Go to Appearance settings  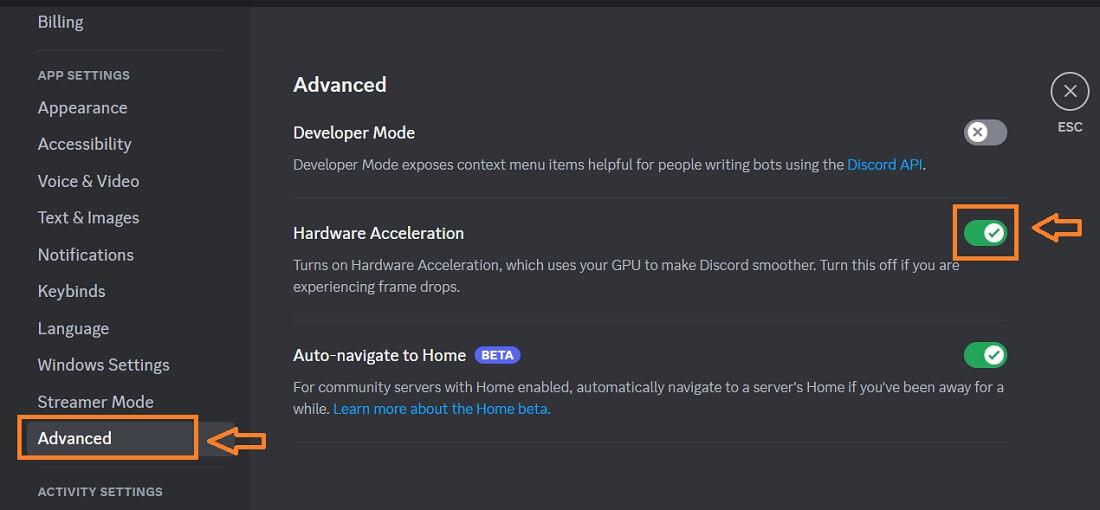82,108
